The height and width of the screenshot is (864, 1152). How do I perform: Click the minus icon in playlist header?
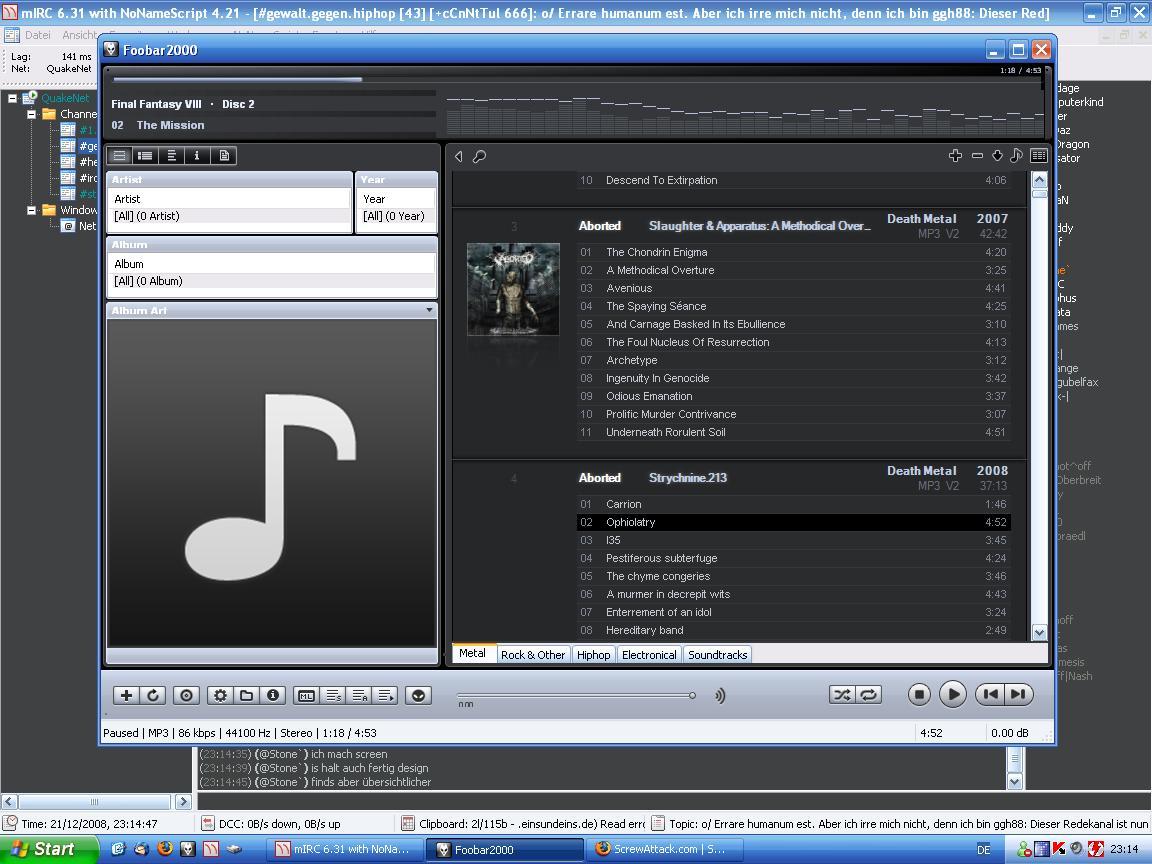[977, 155]
